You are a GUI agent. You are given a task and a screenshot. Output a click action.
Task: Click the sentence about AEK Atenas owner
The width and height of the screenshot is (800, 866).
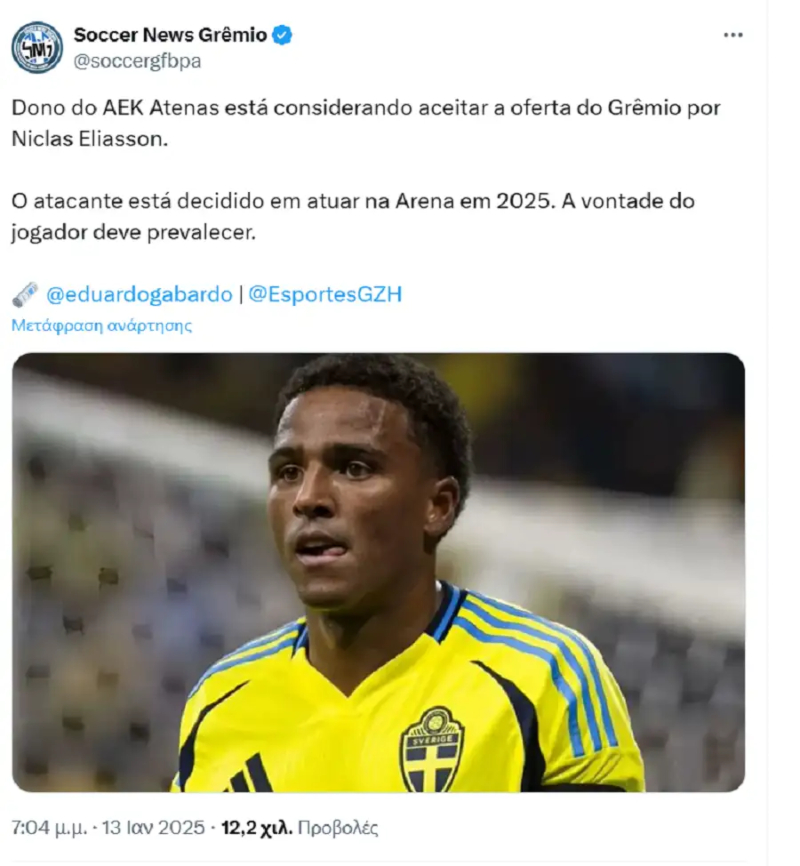(366, 123)
